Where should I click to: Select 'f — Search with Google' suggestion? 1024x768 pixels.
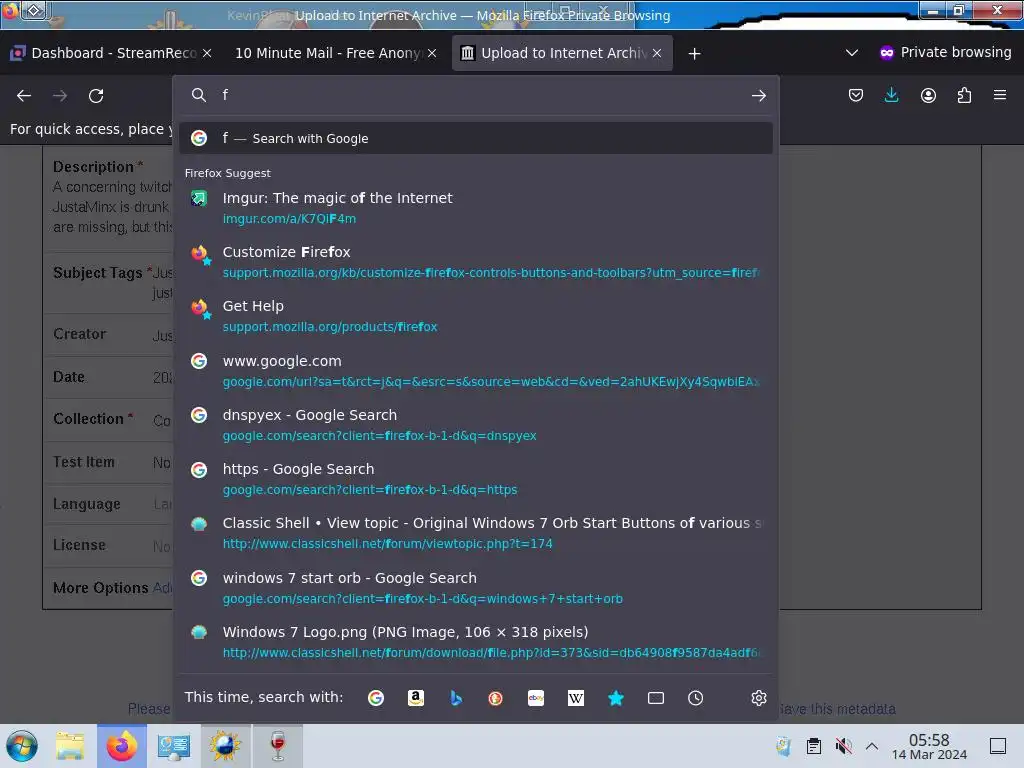click(476, 138)
